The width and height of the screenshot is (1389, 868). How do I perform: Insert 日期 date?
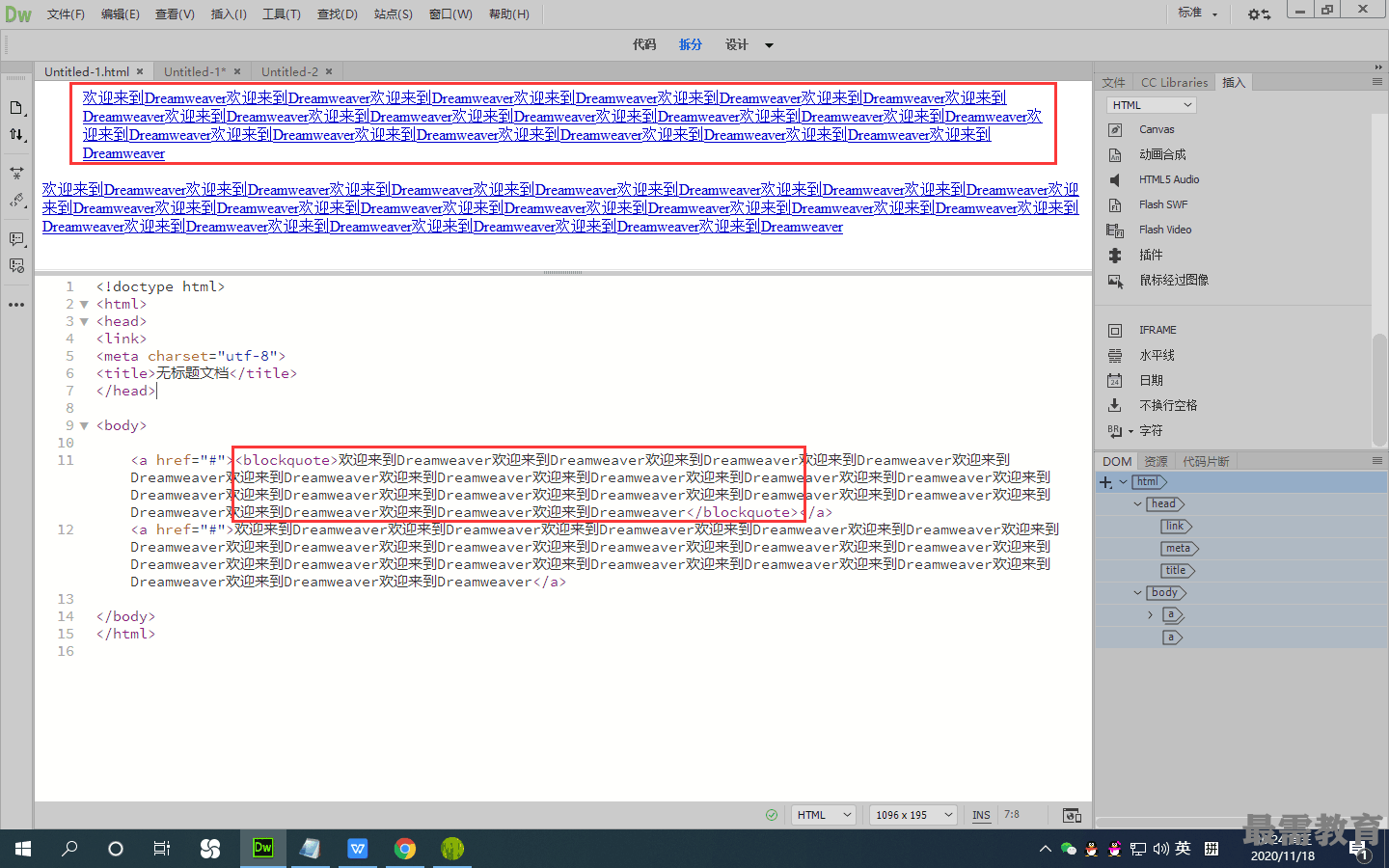tap(1151, 380)
